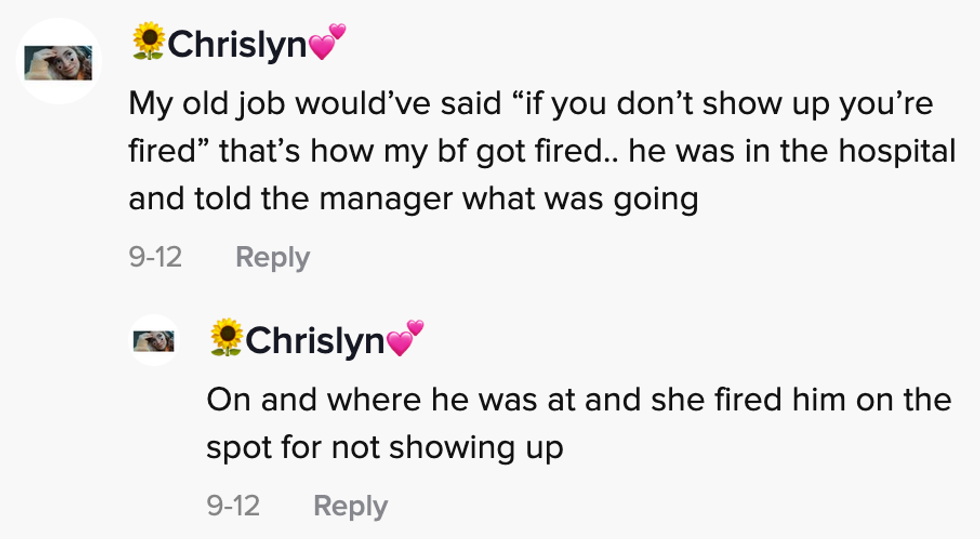Click the pink hearts emoji on the nested reply
Viewport: 980px width, 539px height.
pyautogui.click(x=405, y=341)
